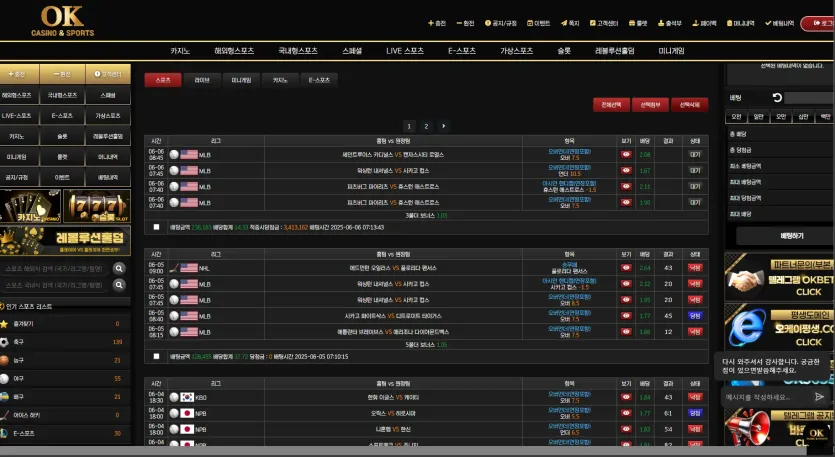This screenshot has width=835, height=457.
Task: Select 축구 soccer in sports list
Action: pyautogui.click(x=65, y=342)
